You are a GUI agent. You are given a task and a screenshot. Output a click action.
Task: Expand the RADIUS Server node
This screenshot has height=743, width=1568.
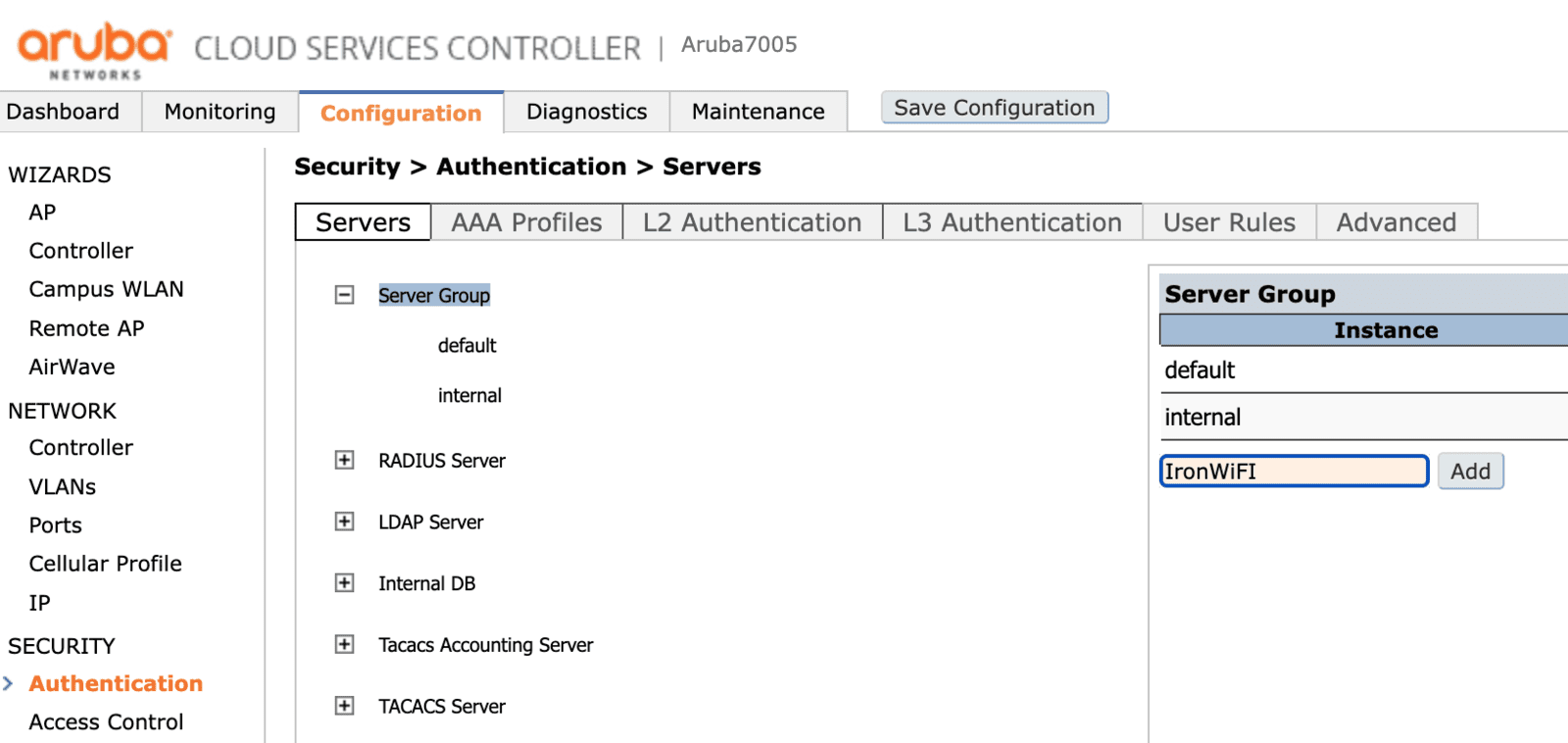pos(344,461)
